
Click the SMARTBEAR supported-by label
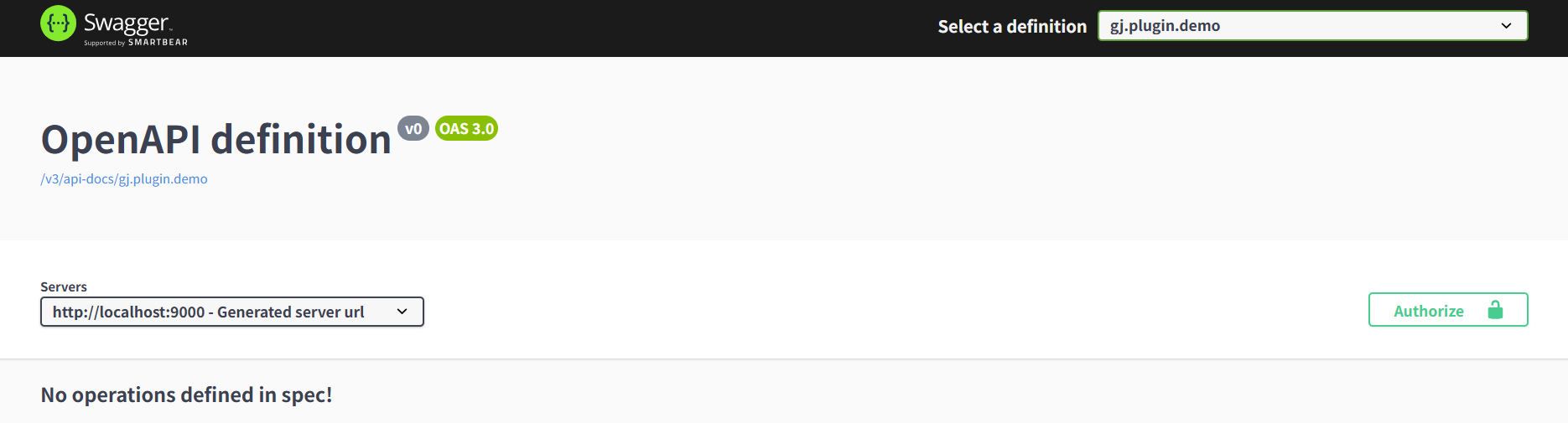tap(158, 42)
